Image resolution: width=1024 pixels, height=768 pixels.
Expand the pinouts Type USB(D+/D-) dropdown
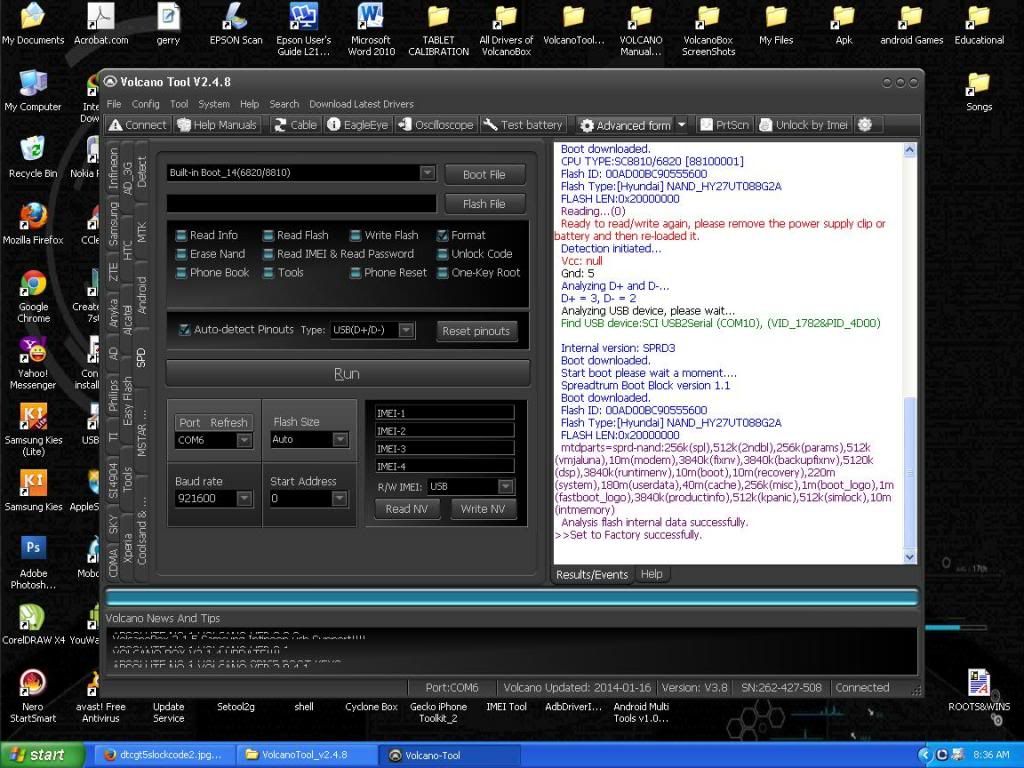(x=406, y=330)
